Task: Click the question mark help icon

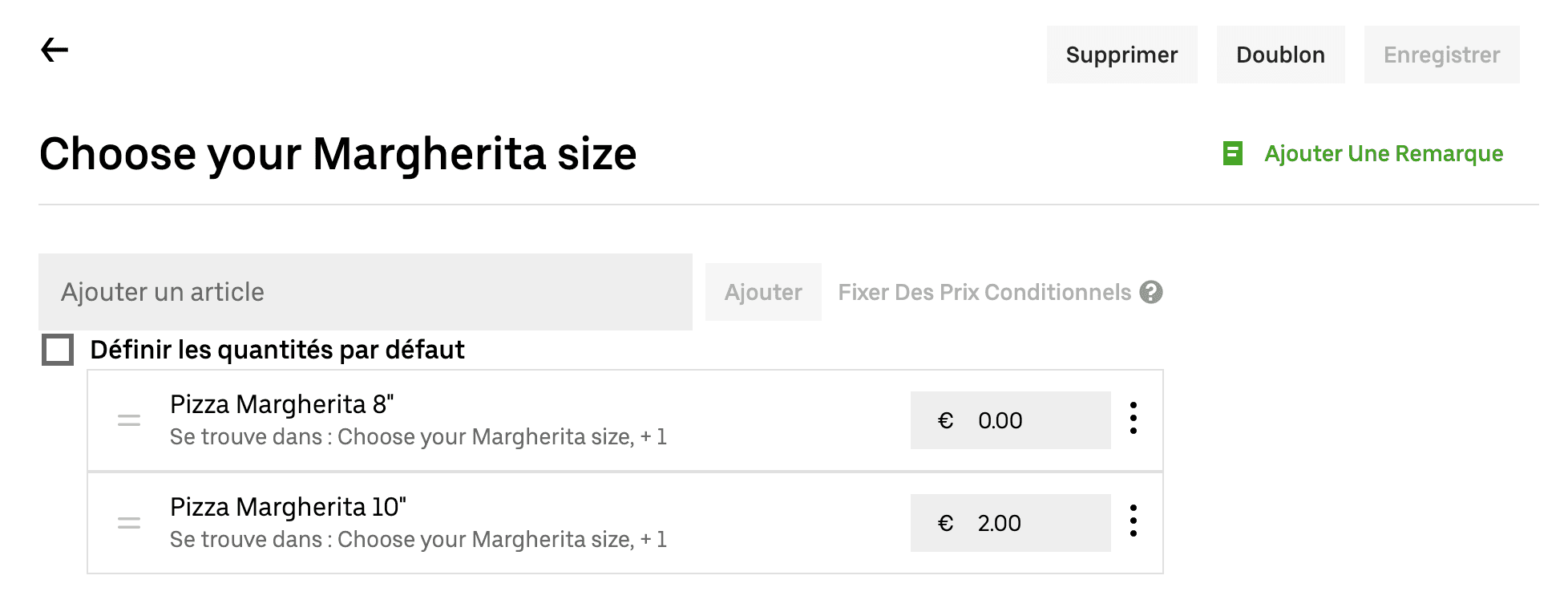Action: [x=1152, y=292]
